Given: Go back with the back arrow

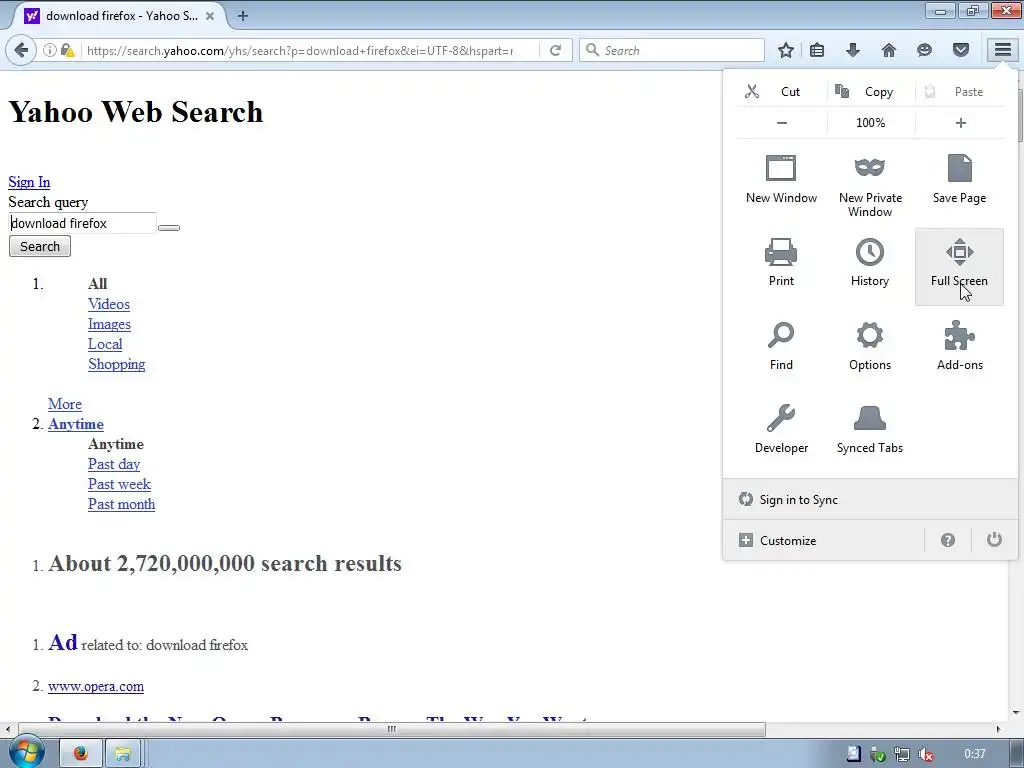Looking at the screenshot, I should pyautogui.click(x=22, y=50).
